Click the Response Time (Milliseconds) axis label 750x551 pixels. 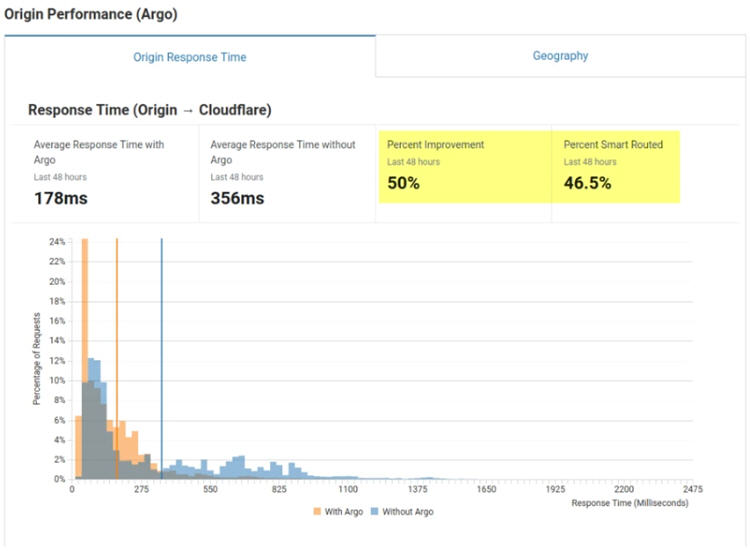pyautogui.click(x=630, y=503)
